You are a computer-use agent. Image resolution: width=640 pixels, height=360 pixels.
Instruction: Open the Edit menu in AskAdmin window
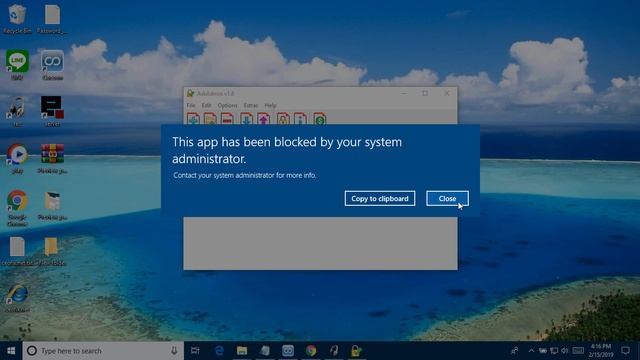click(x=206, y=105)
